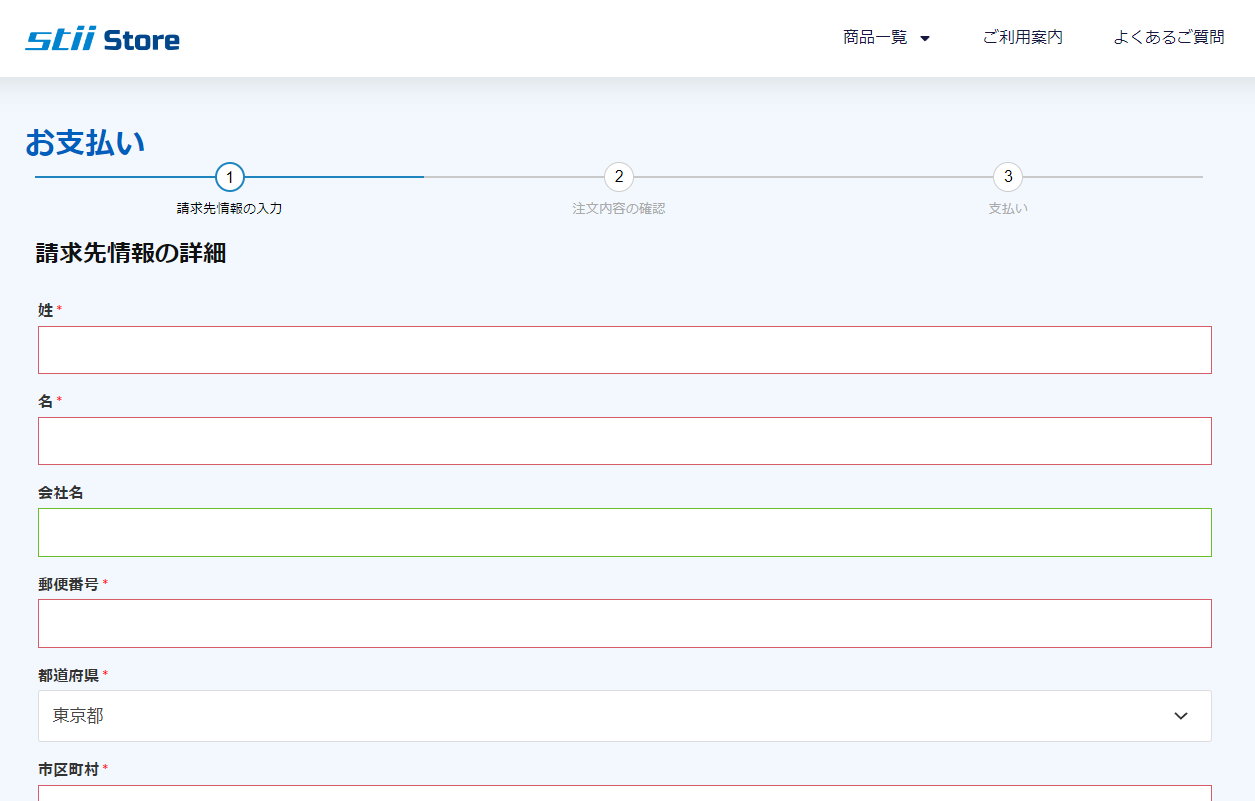This screenshot has height=801, width=1255.
Task: Click the 郵便番号 input field
Action: (625, 623)
